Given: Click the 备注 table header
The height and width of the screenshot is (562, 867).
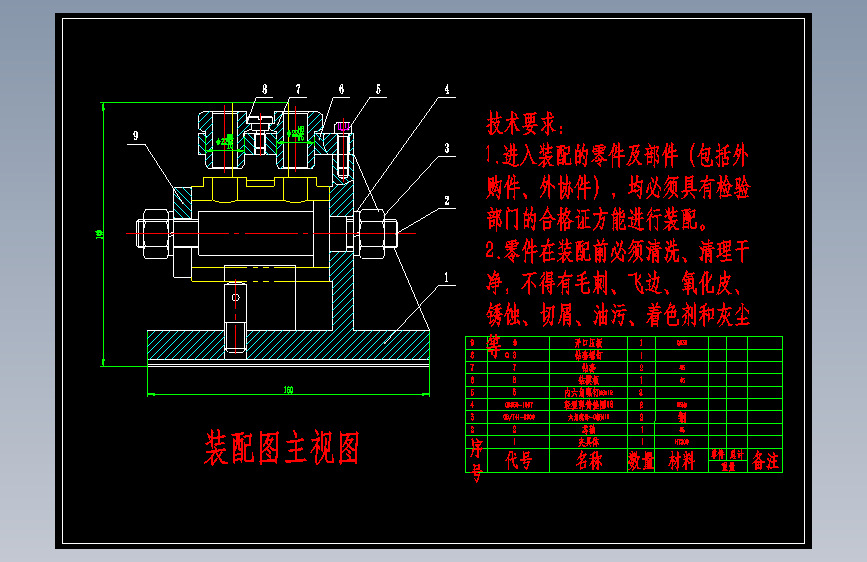Looking at the screenshot, I should [x=765, y=460].
